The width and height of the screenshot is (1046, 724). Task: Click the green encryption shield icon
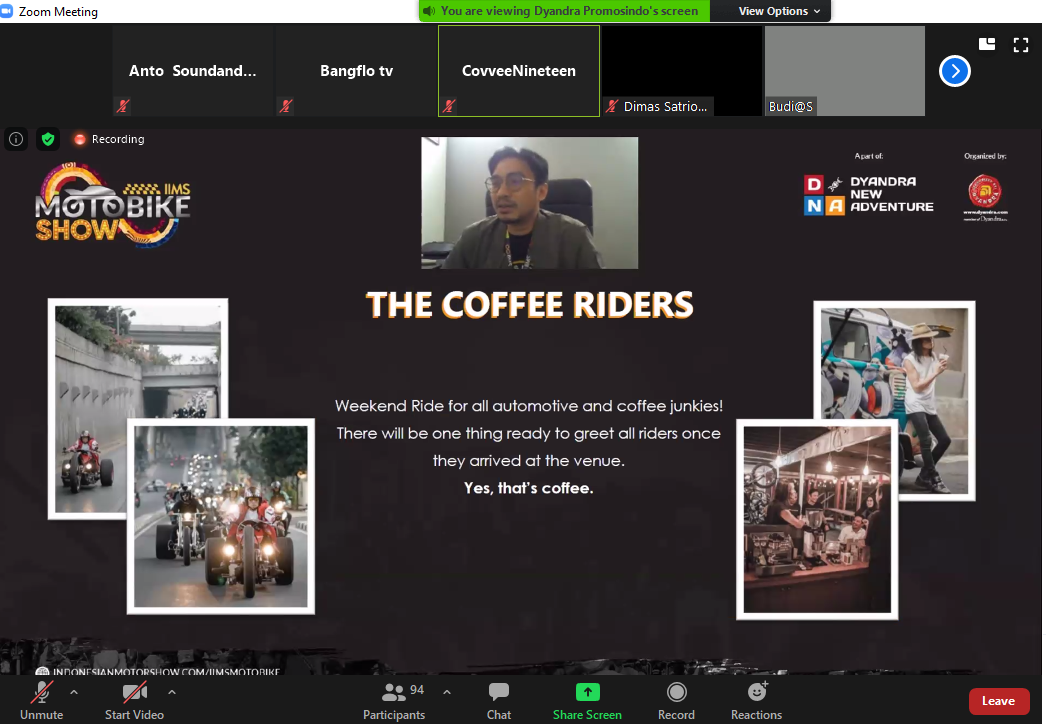[48, 139]
